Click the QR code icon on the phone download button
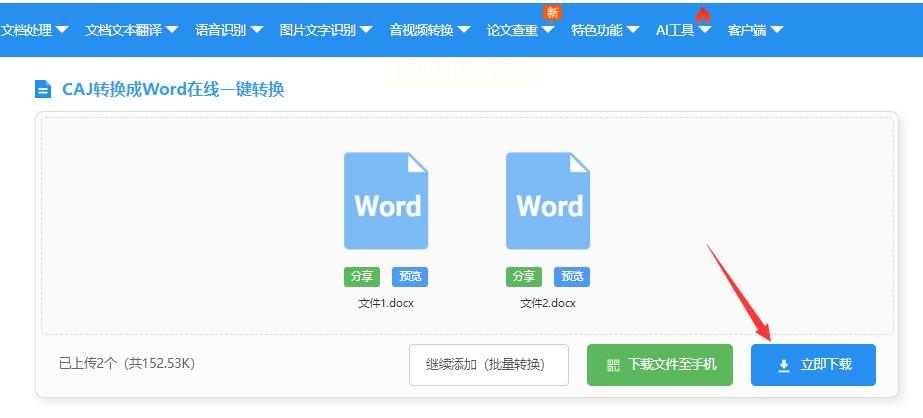 coord(613,366)
